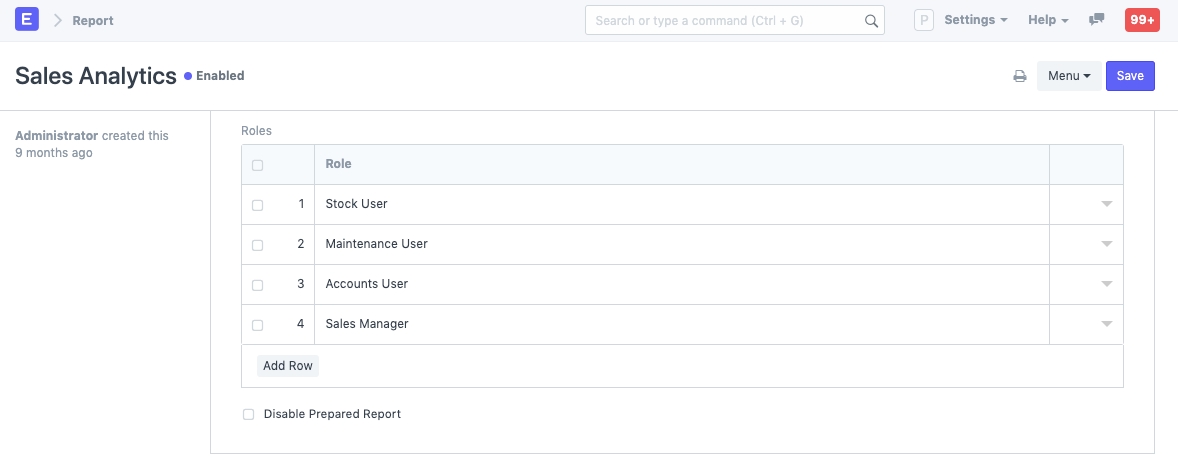Select the Sales Manager row checkbox
This screenshot has height=460, width=1178.
click(x=258, y=325)
